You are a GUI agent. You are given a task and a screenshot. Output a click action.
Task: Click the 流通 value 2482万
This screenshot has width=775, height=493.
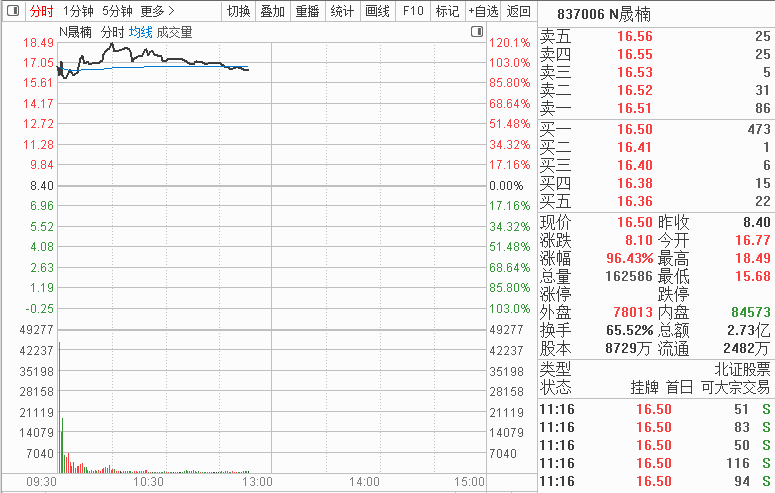point(746,348)
